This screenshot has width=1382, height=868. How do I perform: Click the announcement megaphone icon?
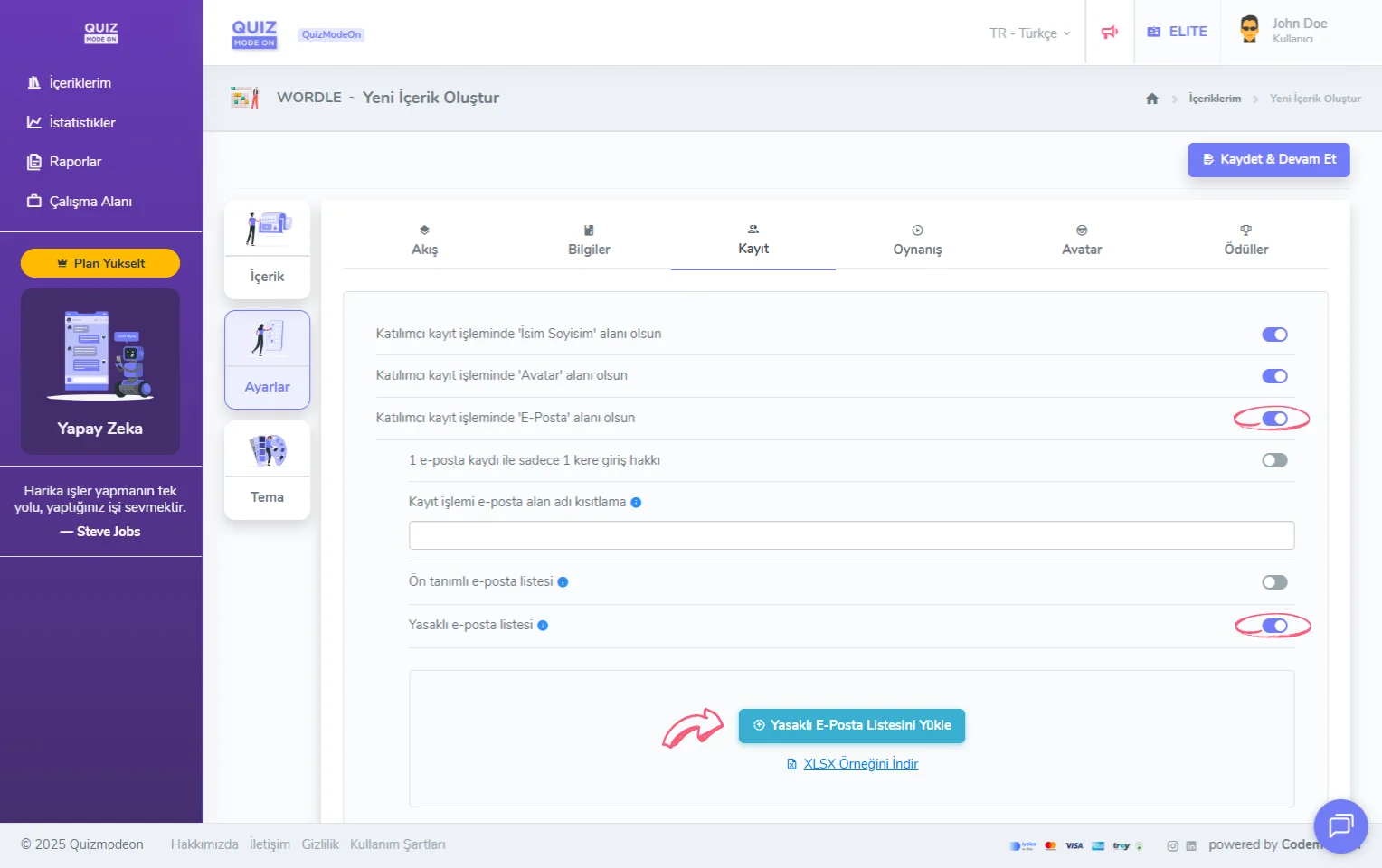pos(1109,33)
